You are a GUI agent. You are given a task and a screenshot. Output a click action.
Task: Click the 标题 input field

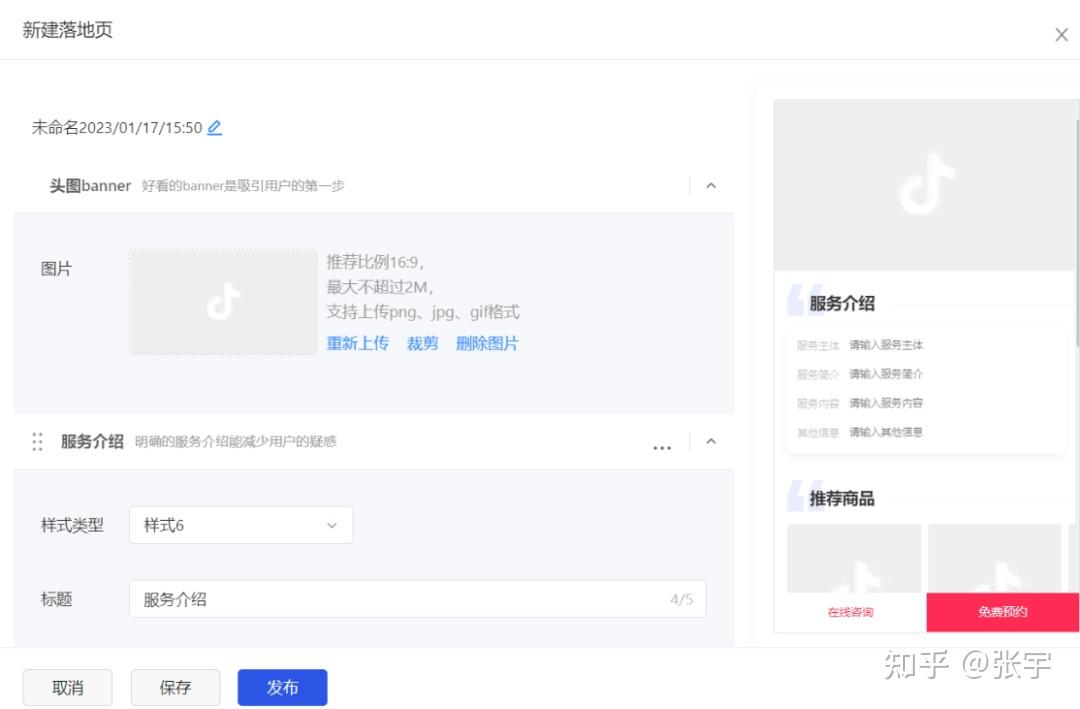[x=417, y=599]
